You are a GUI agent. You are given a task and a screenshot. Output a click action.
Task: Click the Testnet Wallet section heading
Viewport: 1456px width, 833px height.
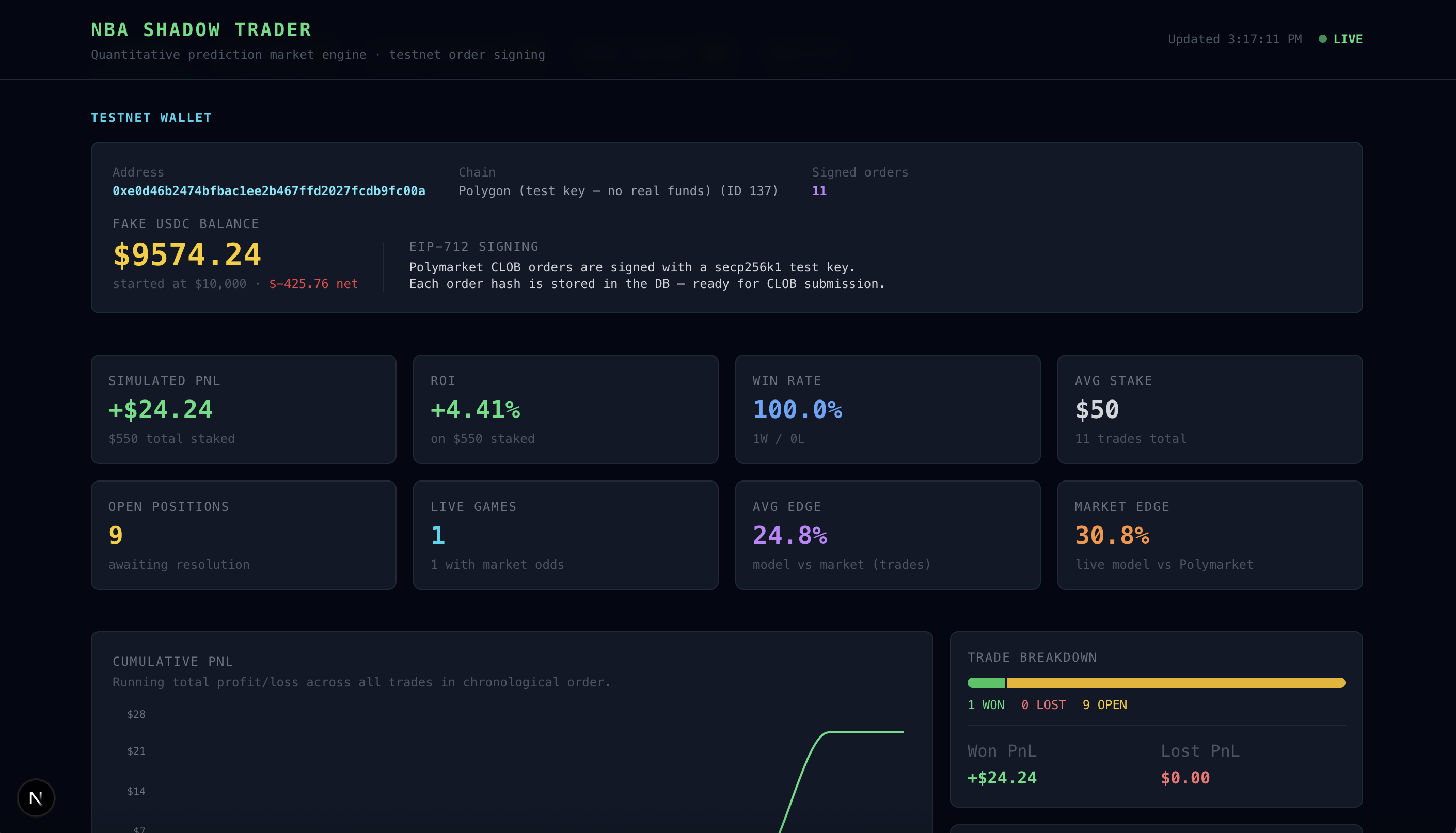coord(151,118)
